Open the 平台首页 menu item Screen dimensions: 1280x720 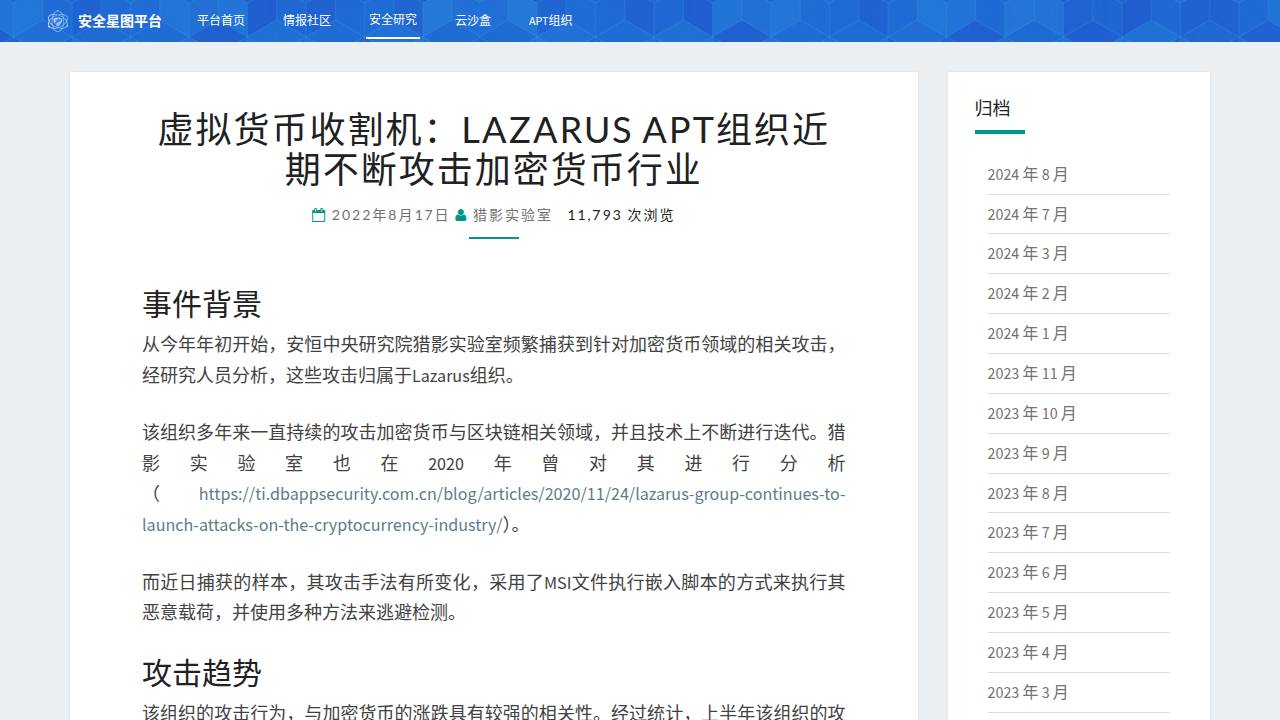221,20
